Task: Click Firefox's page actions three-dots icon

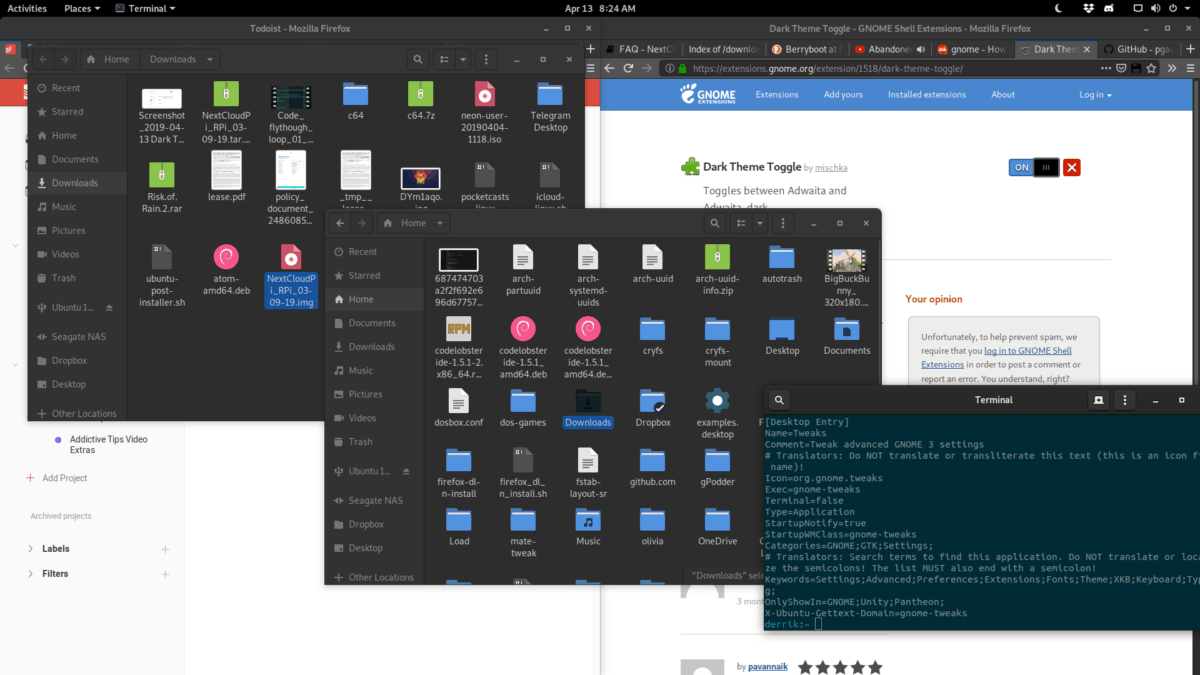Action: [1104, 67]
